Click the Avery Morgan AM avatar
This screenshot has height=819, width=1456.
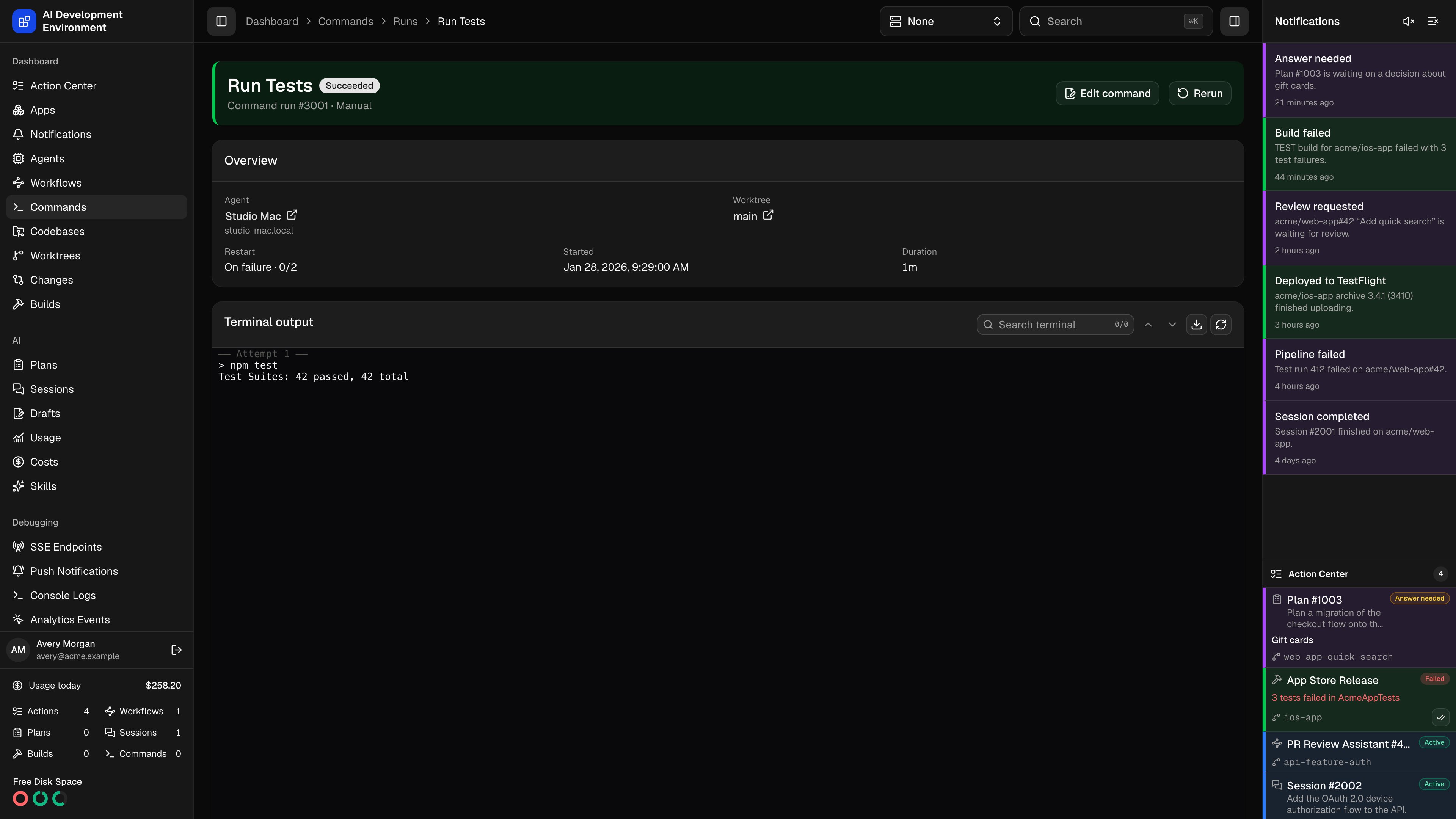pyautogui.click(x=18, y=650)
